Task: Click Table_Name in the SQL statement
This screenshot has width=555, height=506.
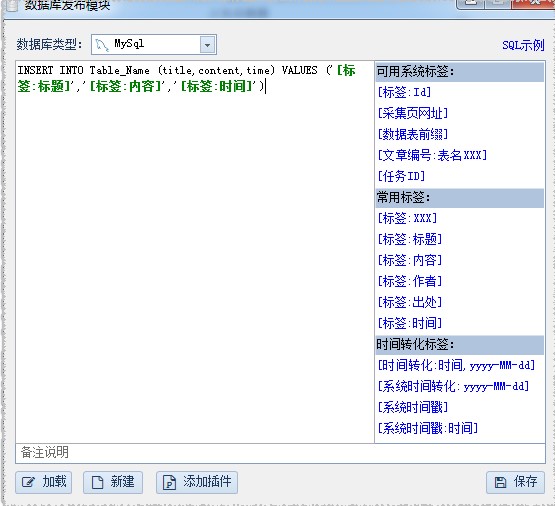Action: (x=120, y=70)
